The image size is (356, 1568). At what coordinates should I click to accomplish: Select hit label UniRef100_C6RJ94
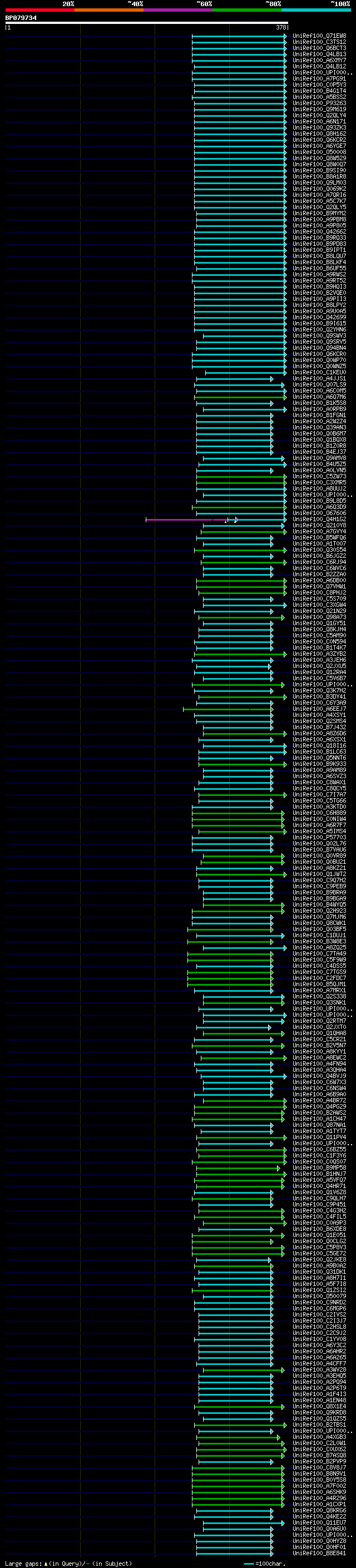[x=319, y=562]
